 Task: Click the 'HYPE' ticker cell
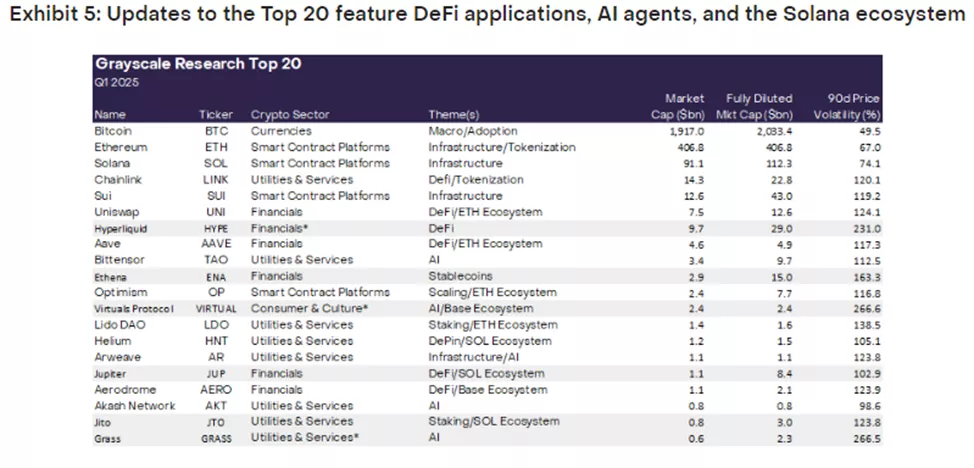(216, 228)
